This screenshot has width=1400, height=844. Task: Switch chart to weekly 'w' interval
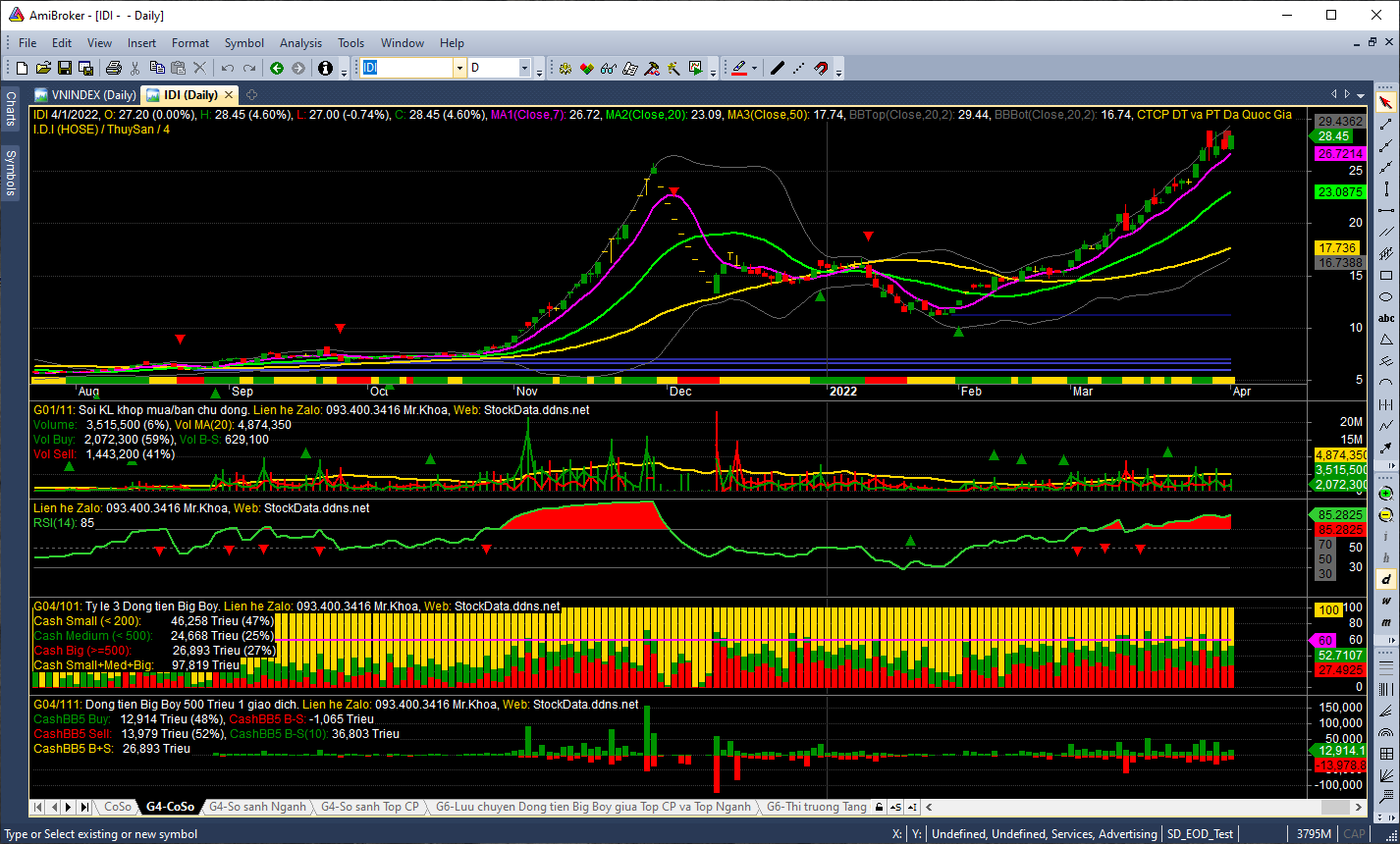click(x=1386, y=601)
